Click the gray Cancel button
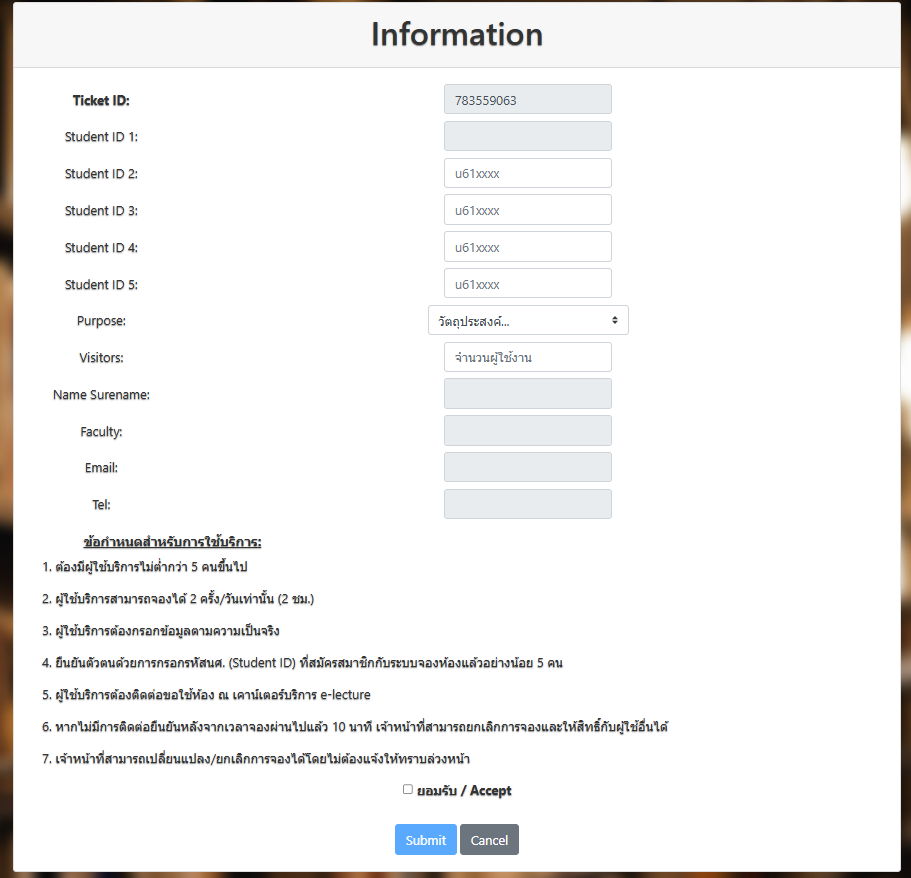 [489, 840]
